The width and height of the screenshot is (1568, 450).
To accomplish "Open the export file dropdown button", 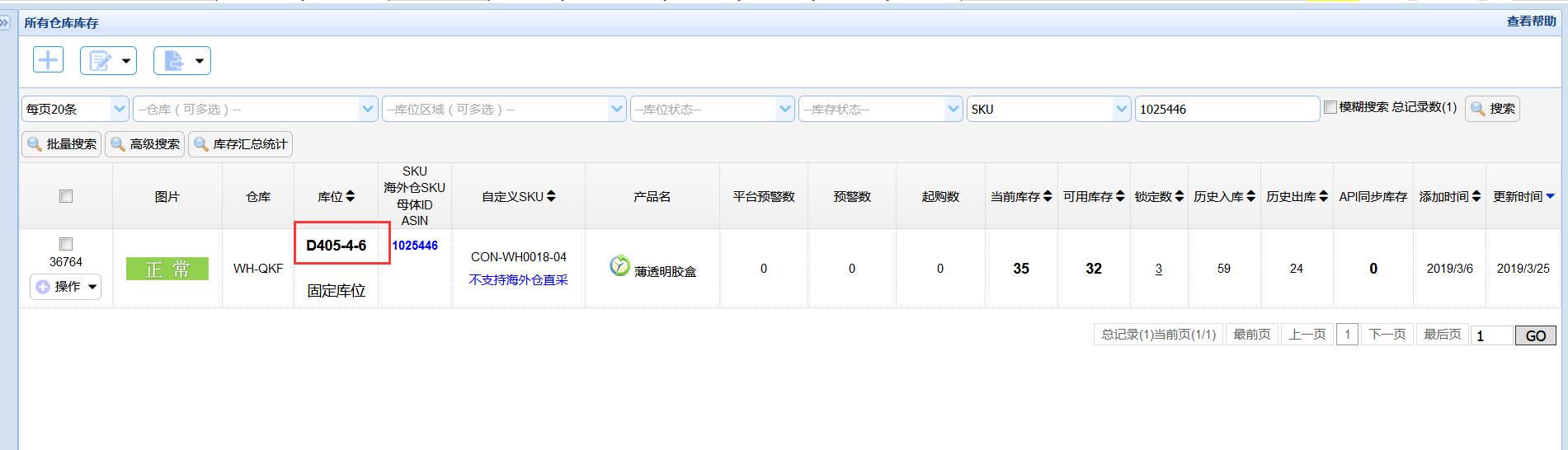I will [x=181, y=60].
